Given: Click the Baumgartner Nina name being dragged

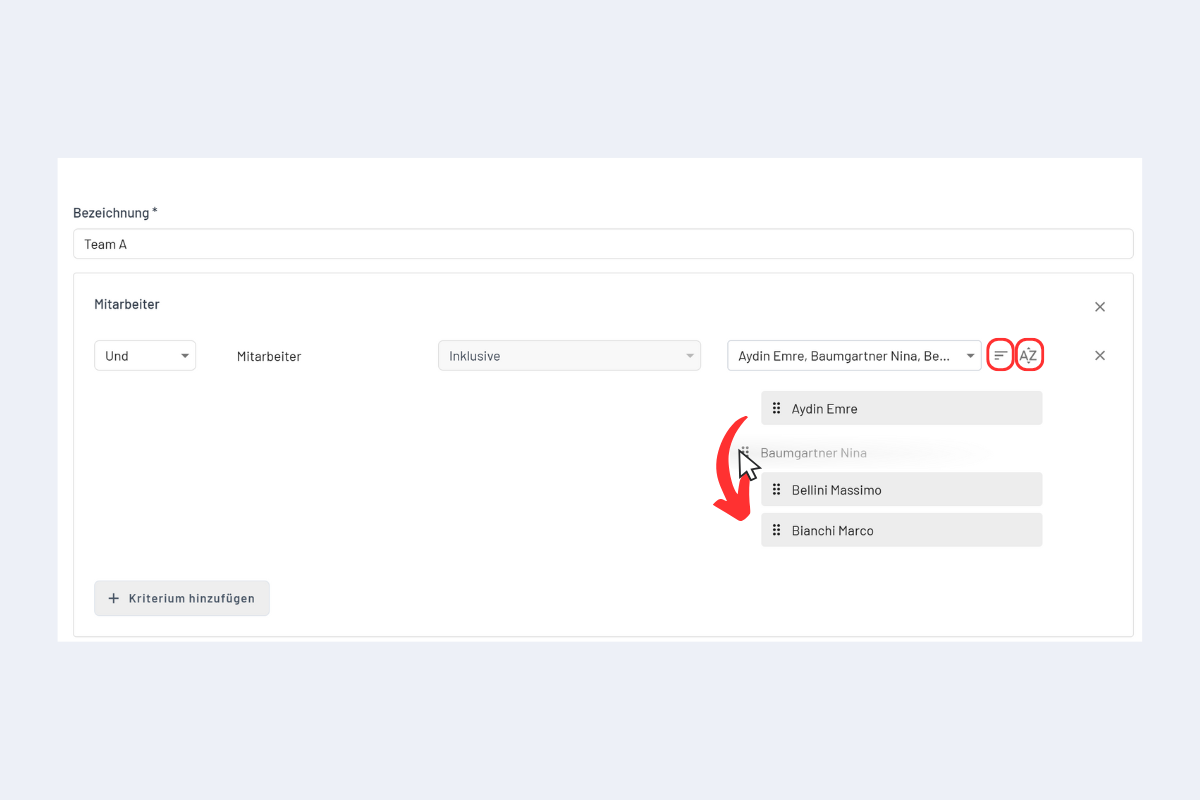Looking at the screenshot, I should (813, 453).
